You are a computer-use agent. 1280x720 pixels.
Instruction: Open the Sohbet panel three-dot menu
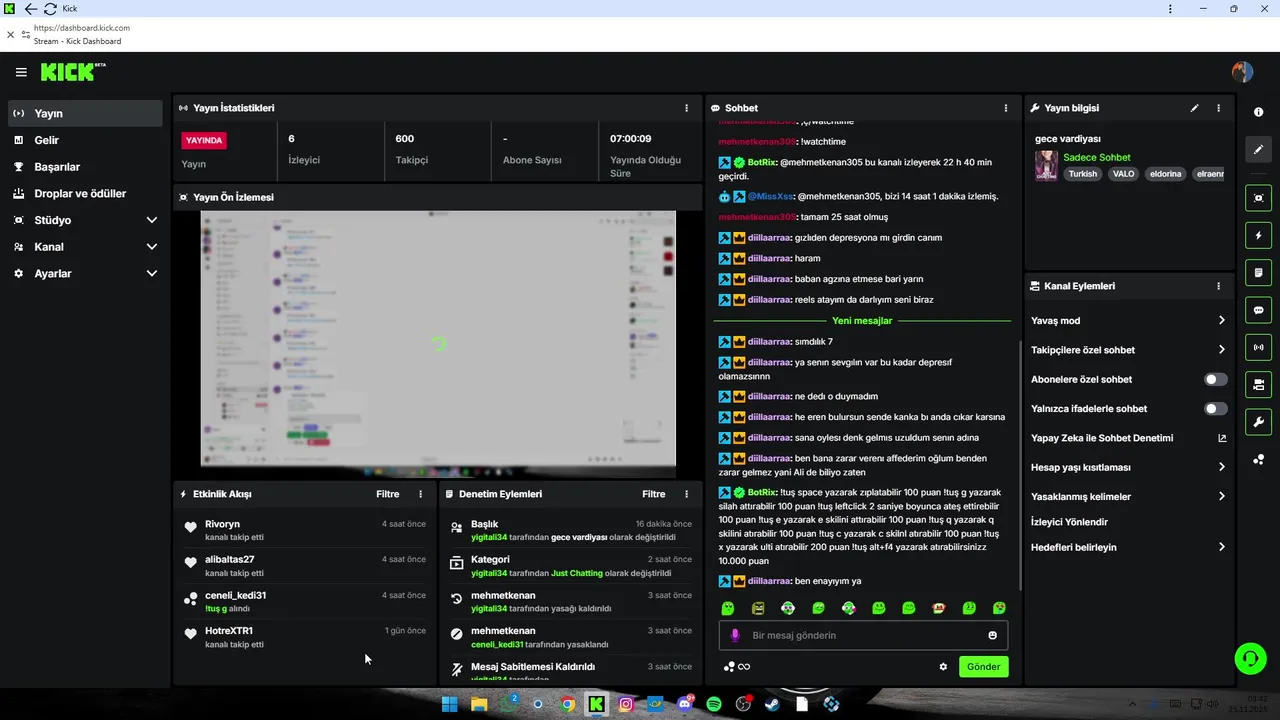pos(1006,108)
